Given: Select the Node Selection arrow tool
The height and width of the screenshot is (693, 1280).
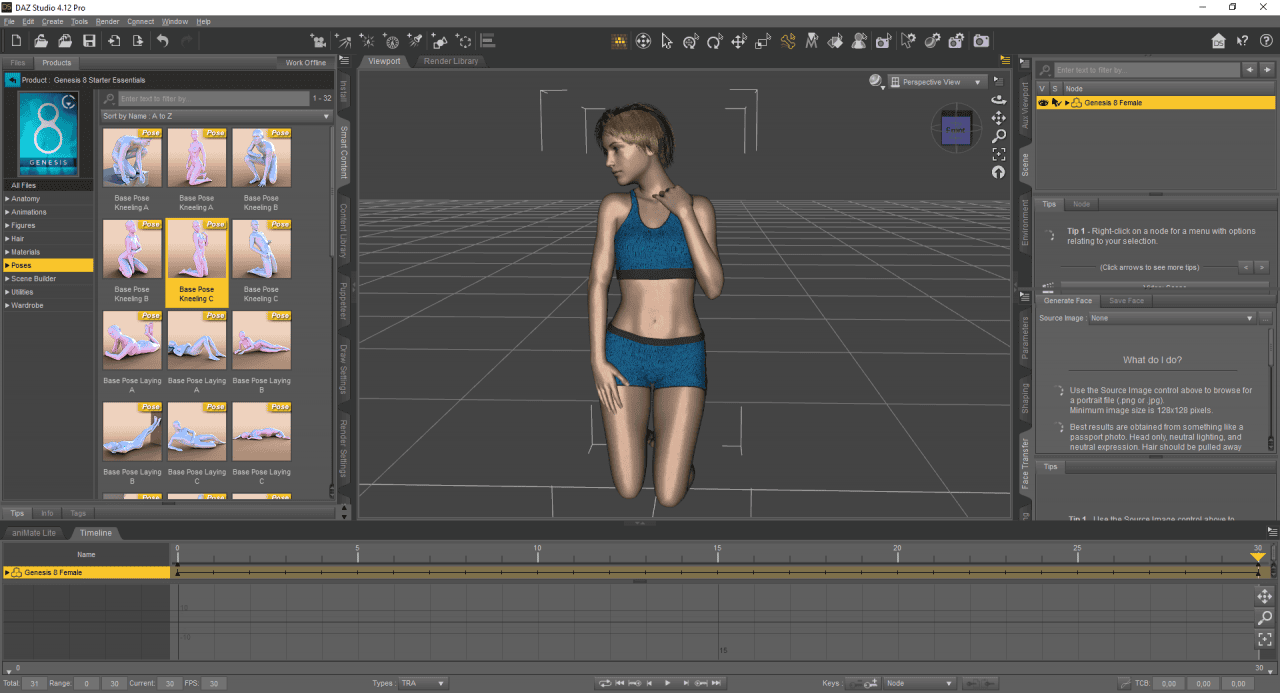Looking at the screenshot, I should pyautogui.click(x=667, y=41).
